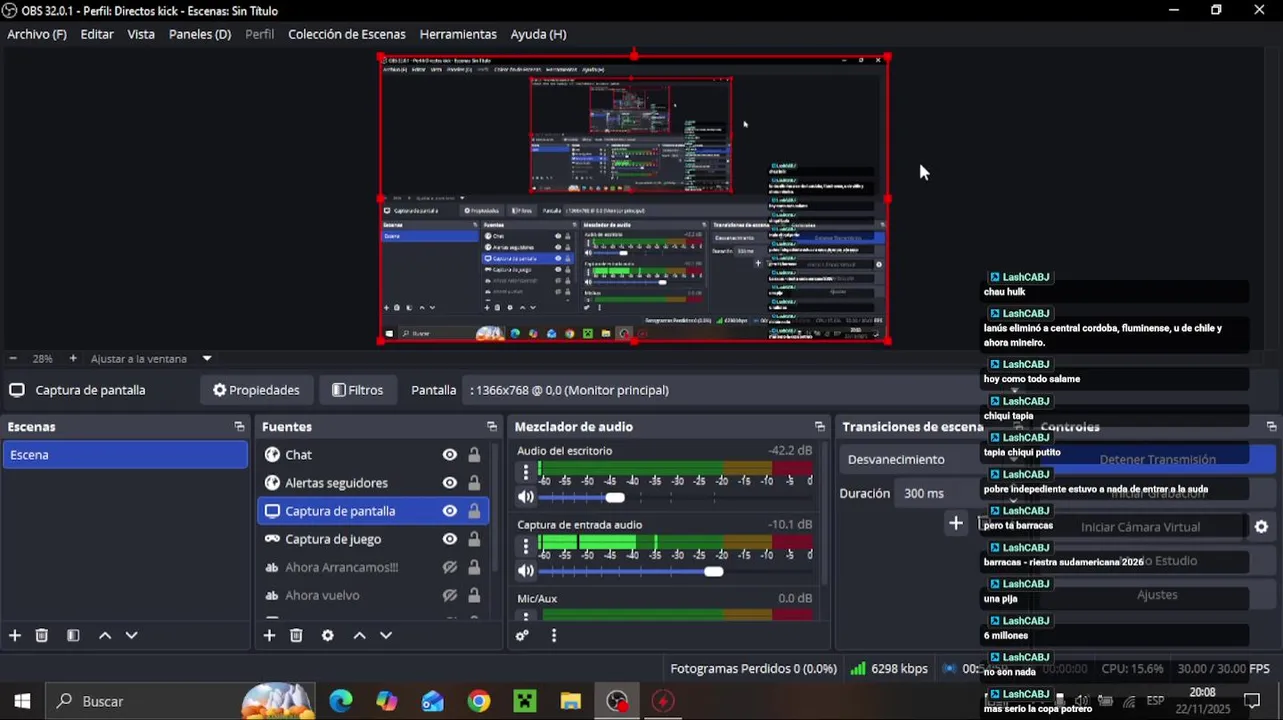The image size is (1283, 720).
Task: Mute Captura de entrada audio speaker
Action: (526, 571)
